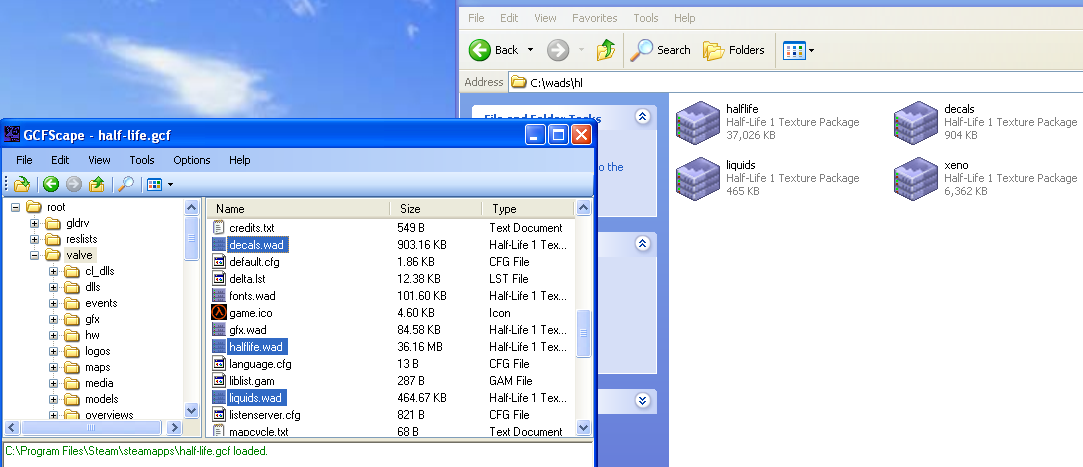Click tree pane horizontal scrollbar thumb
Image resolution: width=1083 pixels, height=467 pixels.
click(x=90, y=428)
